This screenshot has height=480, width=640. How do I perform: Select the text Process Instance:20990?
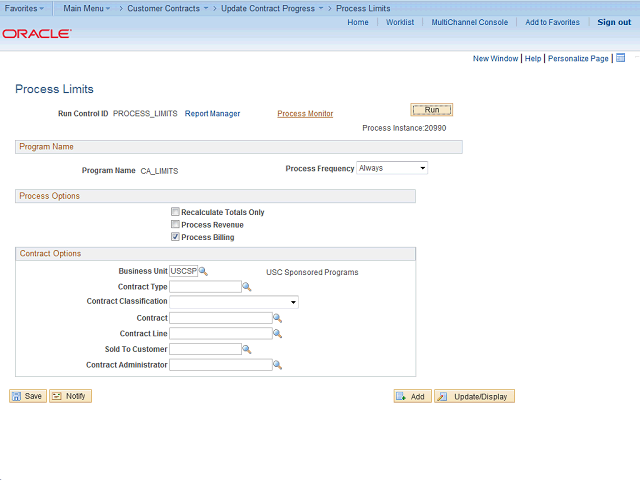(404, 128)
